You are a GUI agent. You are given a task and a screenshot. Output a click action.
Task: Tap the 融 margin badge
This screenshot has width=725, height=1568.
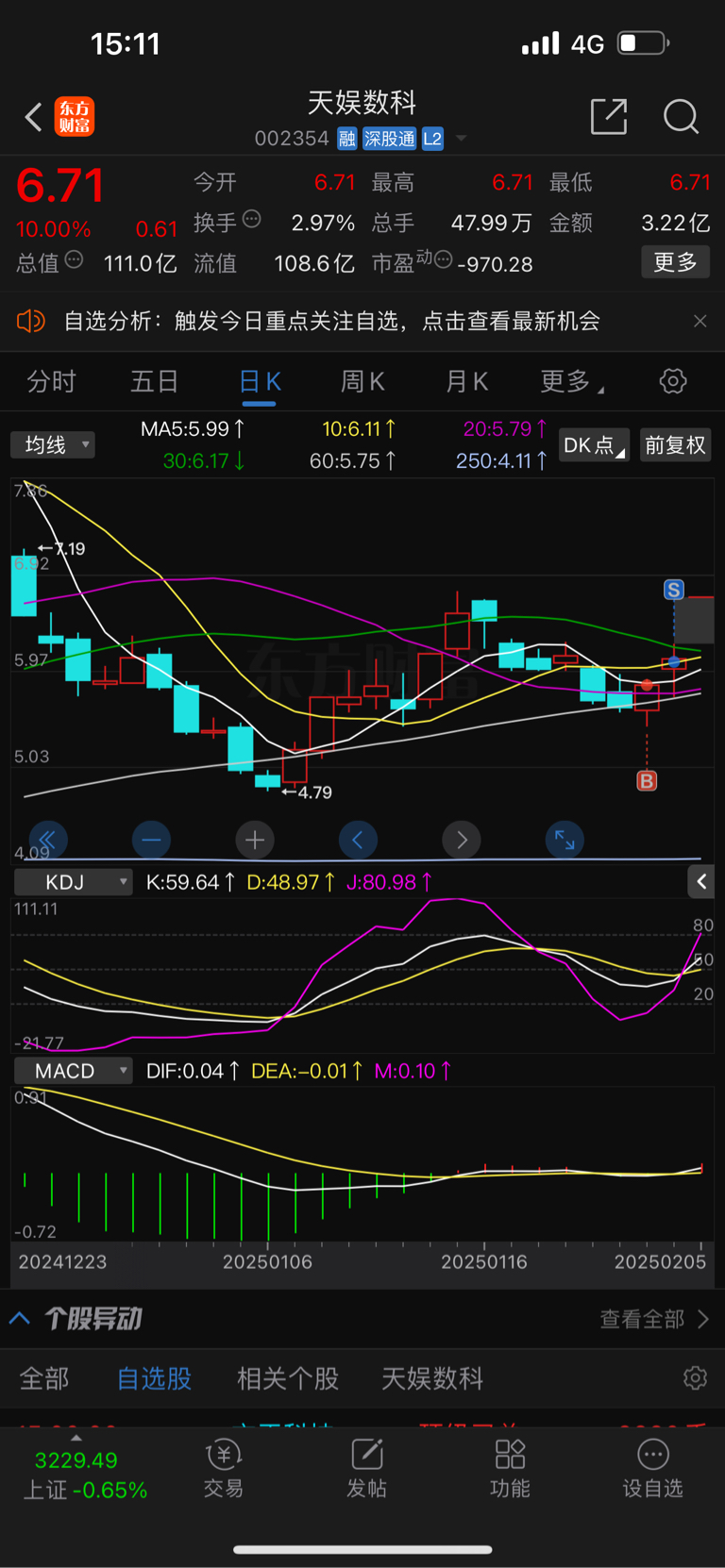tap(347, 139)
